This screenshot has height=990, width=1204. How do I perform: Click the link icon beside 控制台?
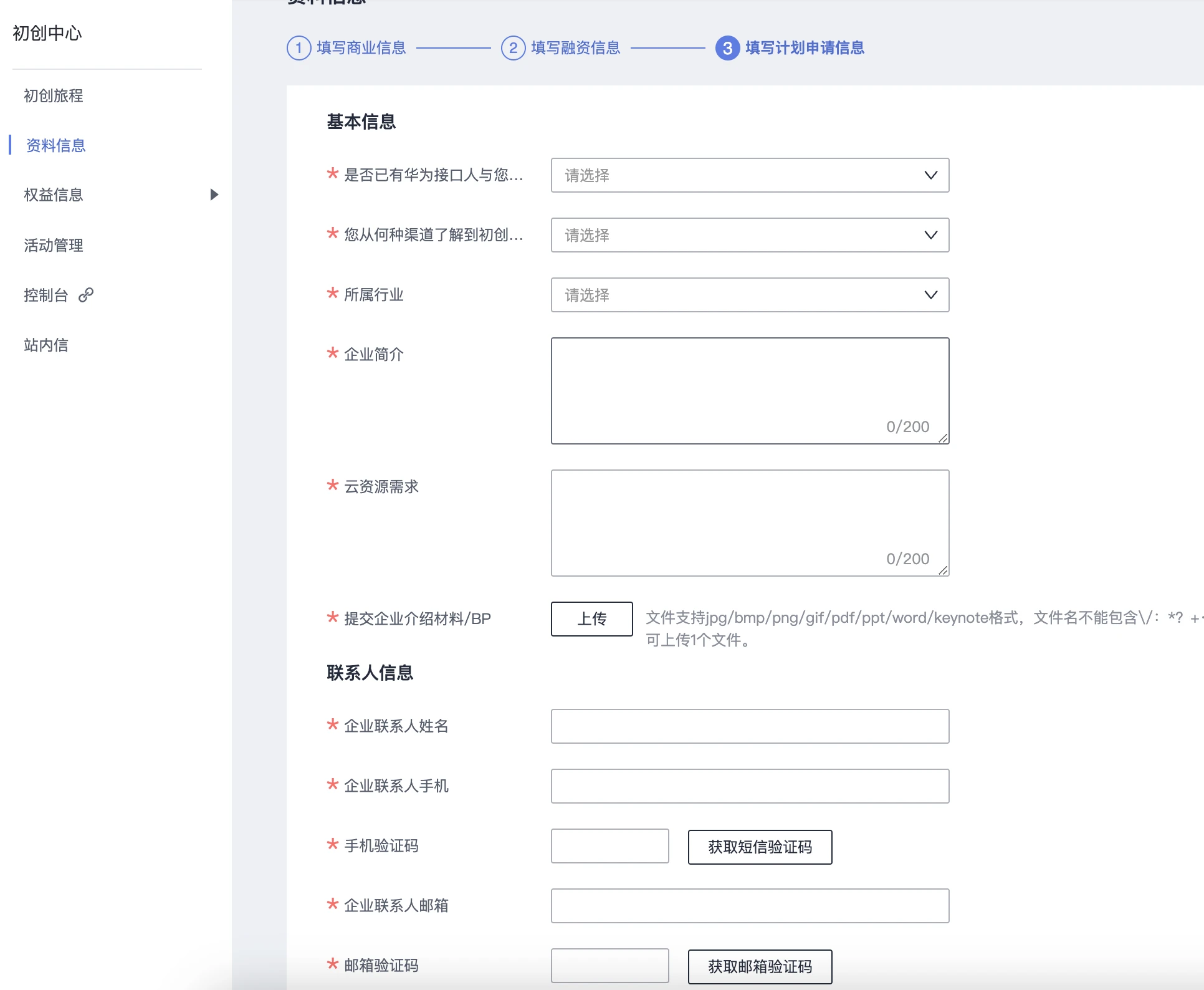pyautogui.click(x=86, y=295)
